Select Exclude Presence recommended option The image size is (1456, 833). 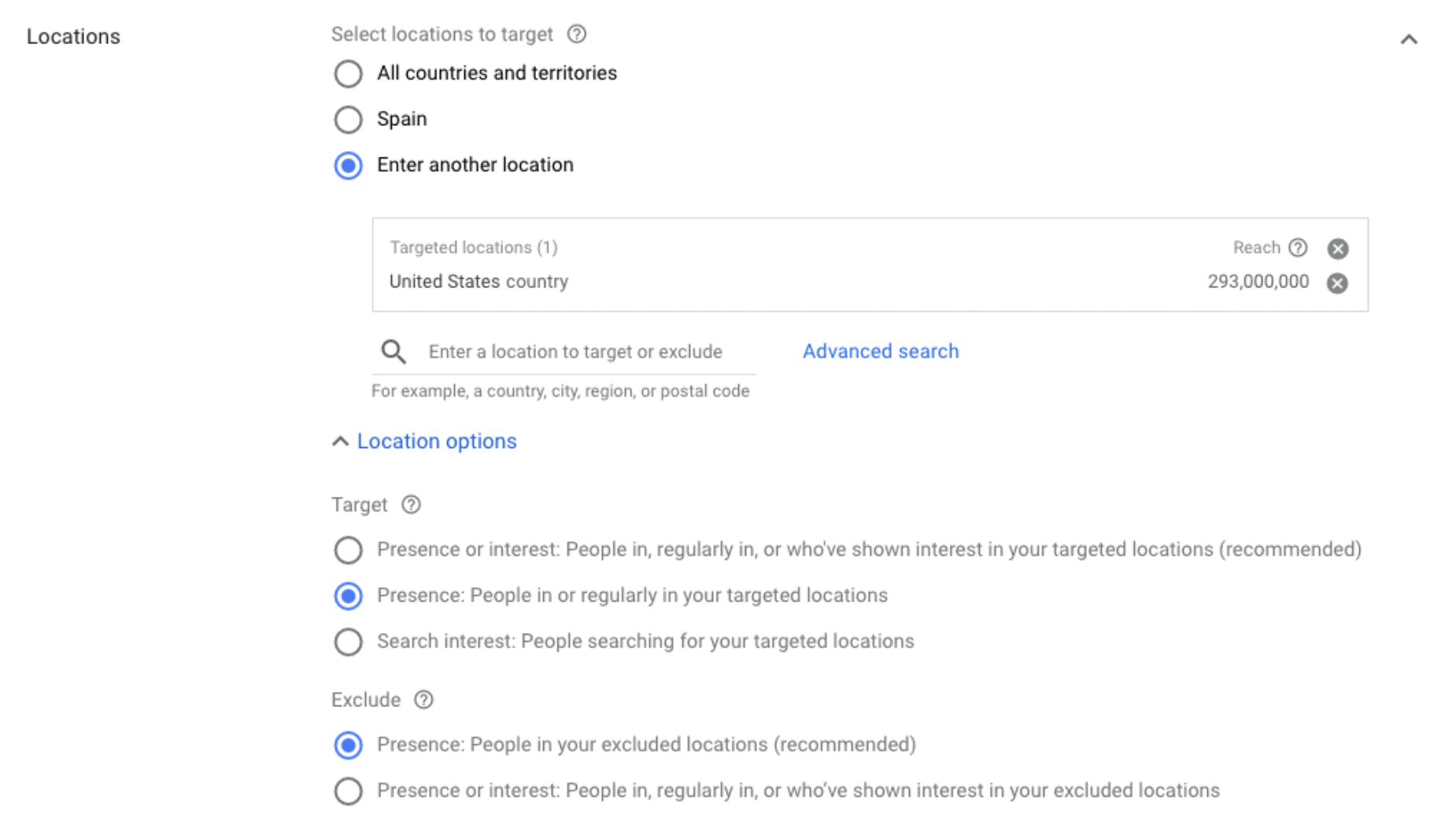click(x=348, y=745)
